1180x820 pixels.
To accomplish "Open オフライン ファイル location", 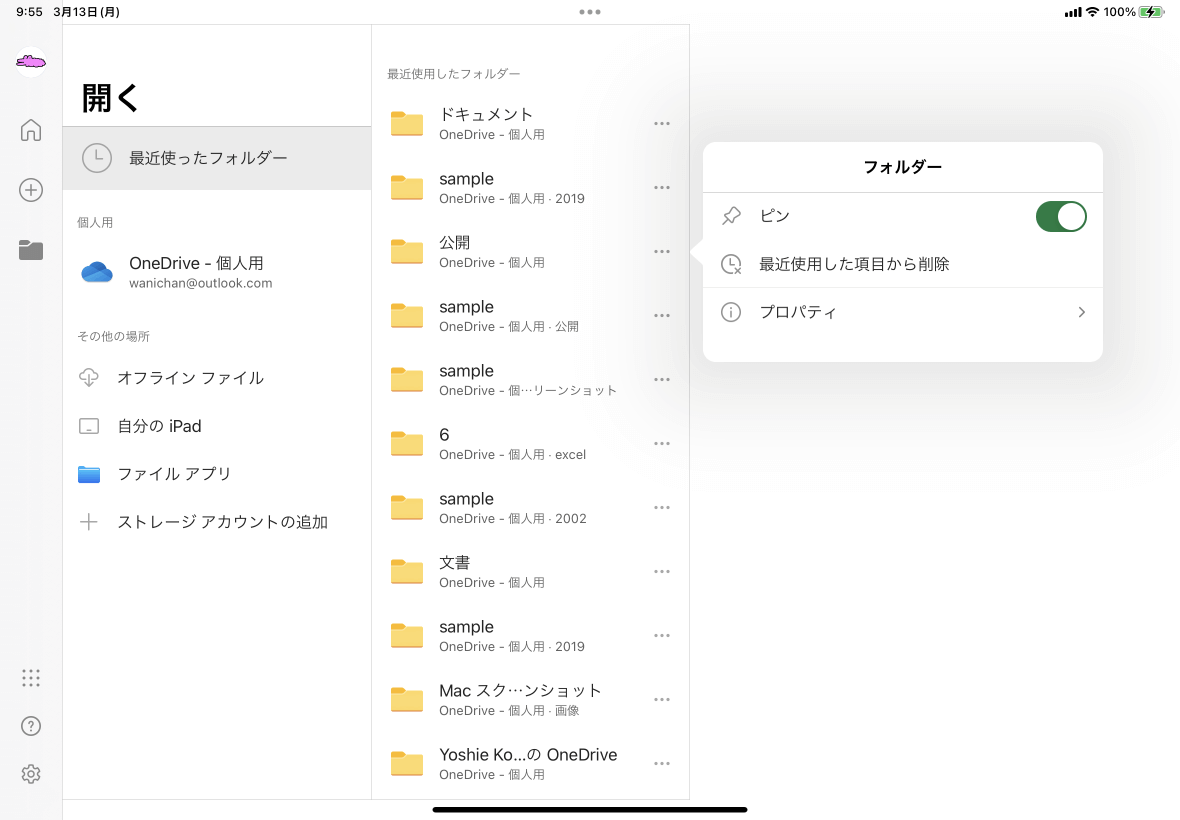I will (217, 378).
